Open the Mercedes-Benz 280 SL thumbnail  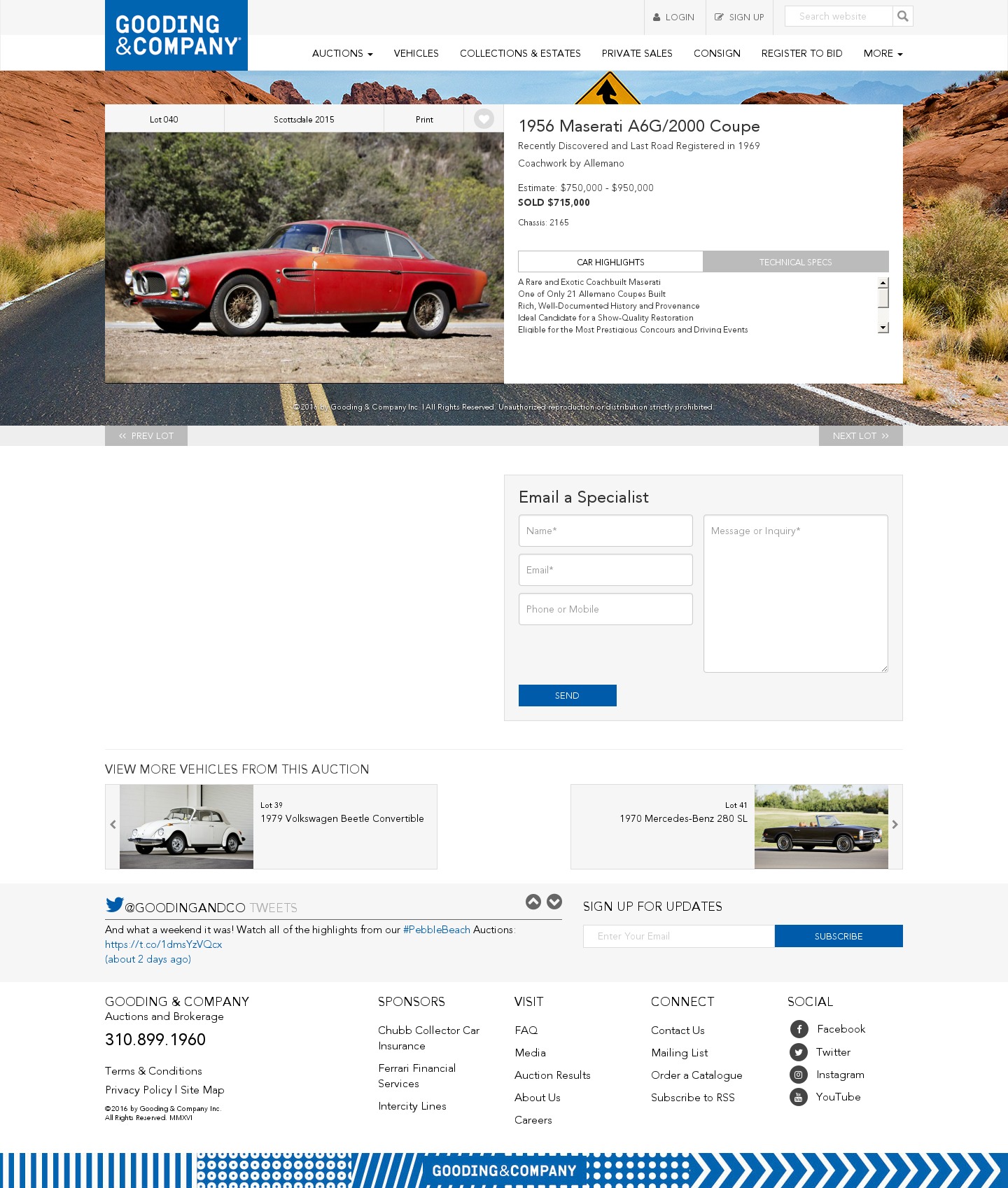point(821,827)
